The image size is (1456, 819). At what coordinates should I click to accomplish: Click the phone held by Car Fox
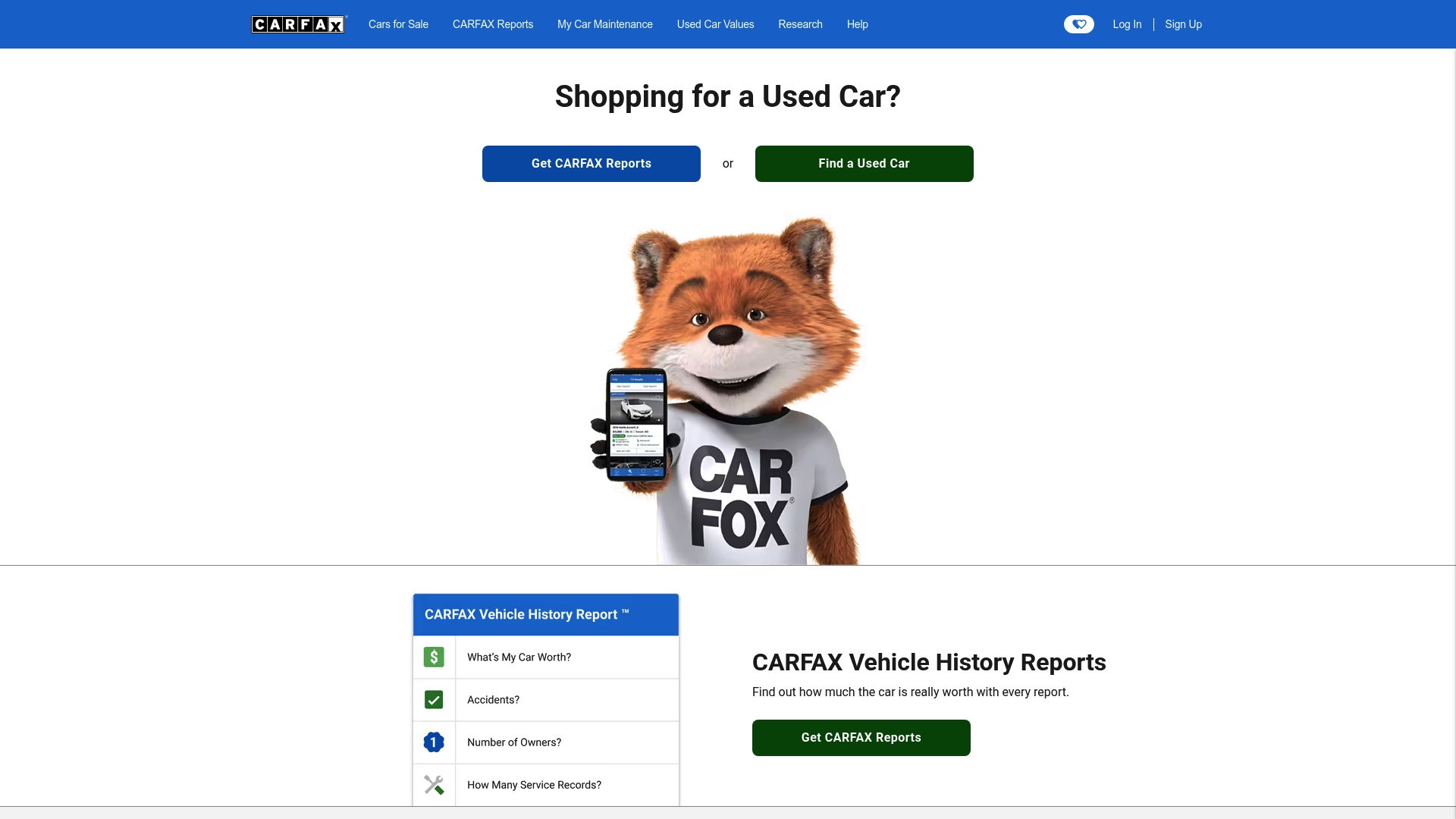pos(635,425)
